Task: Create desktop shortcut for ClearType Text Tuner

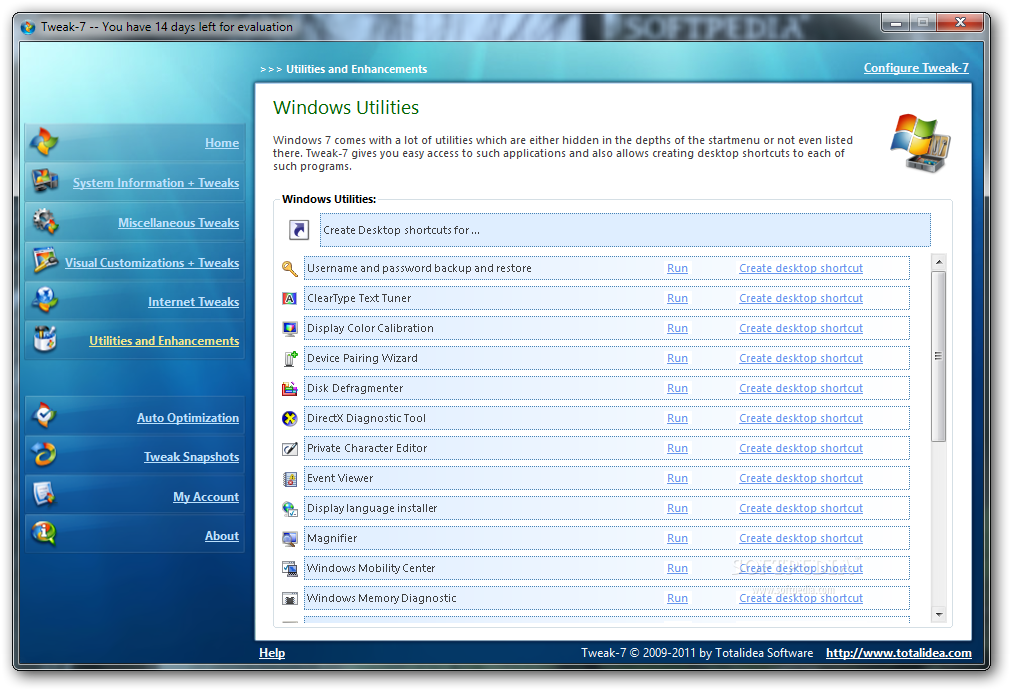Action: click(800, 298)
